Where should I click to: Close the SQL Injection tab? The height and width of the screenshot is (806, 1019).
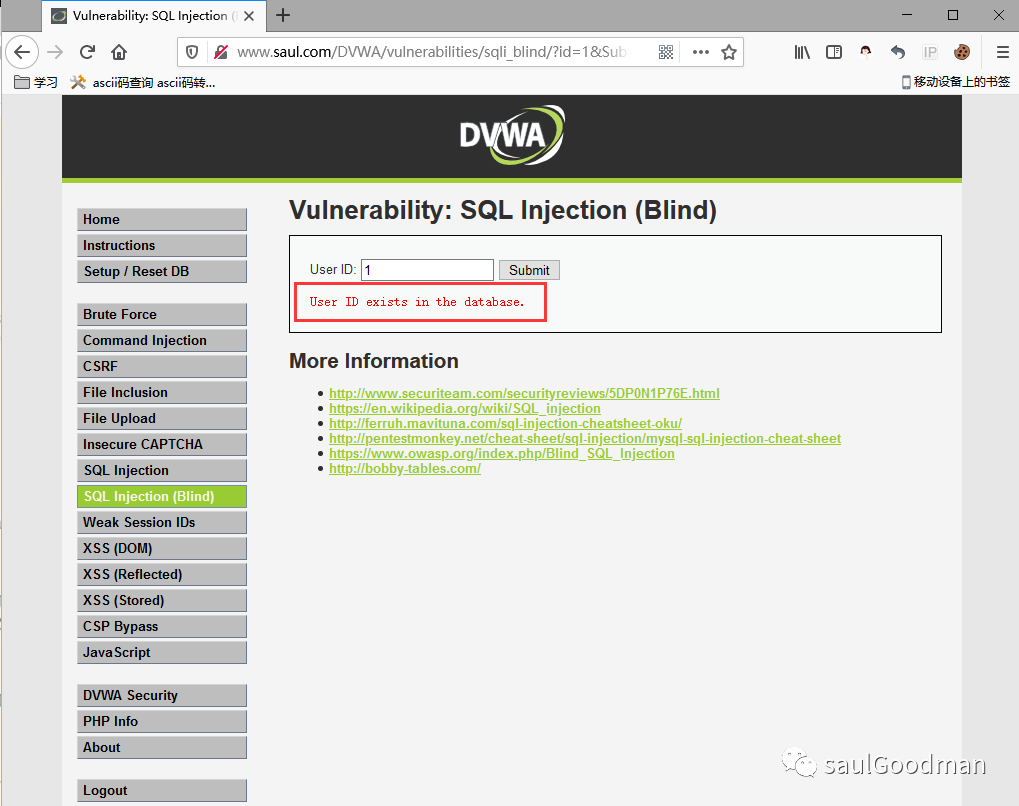click(x=249, y=16)
